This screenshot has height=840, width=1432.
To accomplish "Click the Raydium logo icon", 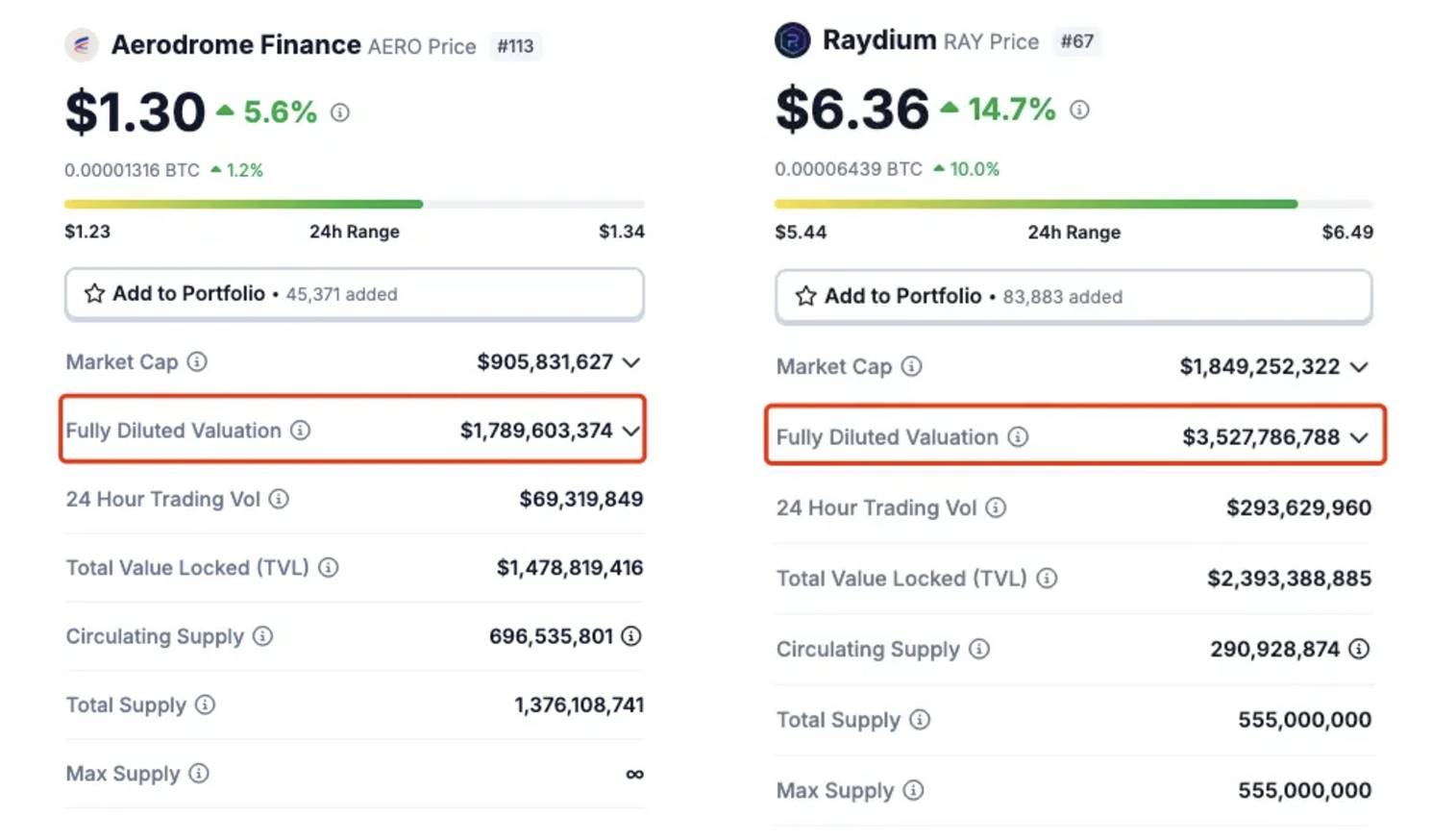I will [793, 40].
